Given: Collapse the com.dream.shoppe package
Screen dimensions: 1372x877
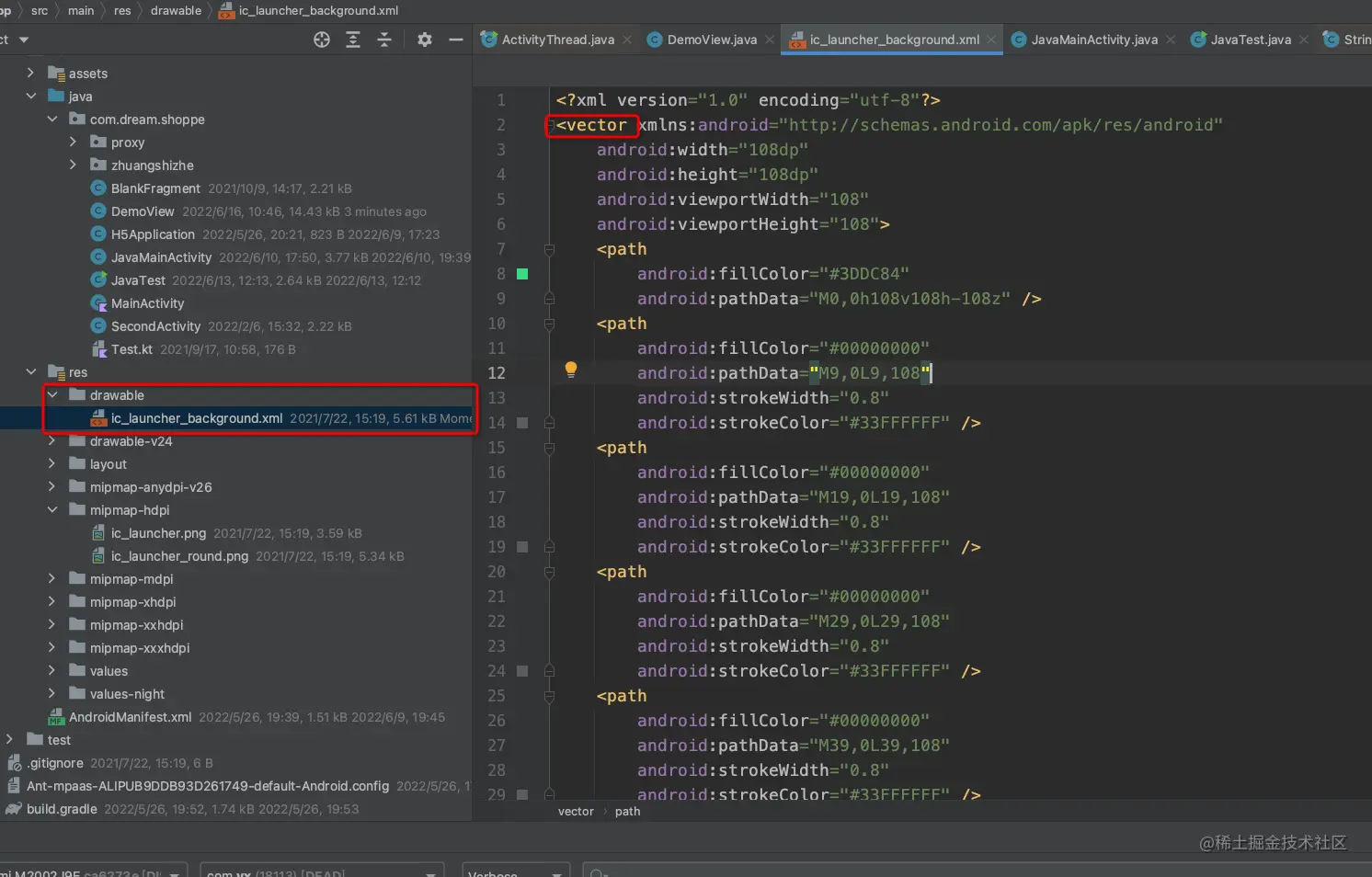Looking at the screenshot, I should [x=52, y=119].
